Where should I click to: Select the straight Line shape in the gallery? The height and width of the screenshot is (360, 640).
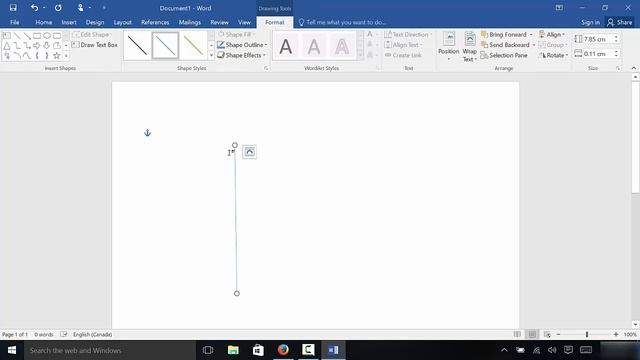pyautogui.click(x=17, y=36)
